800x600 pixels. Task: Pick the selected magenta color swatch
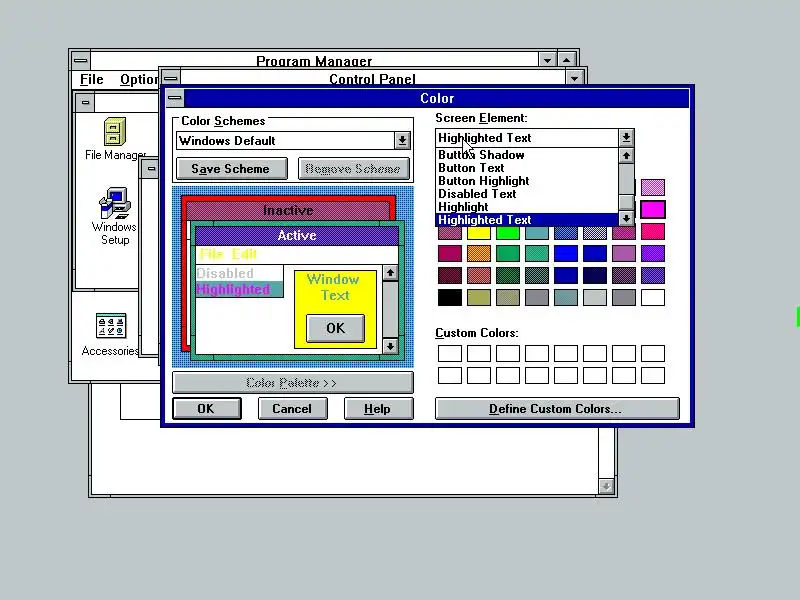[x=653, y=210]
